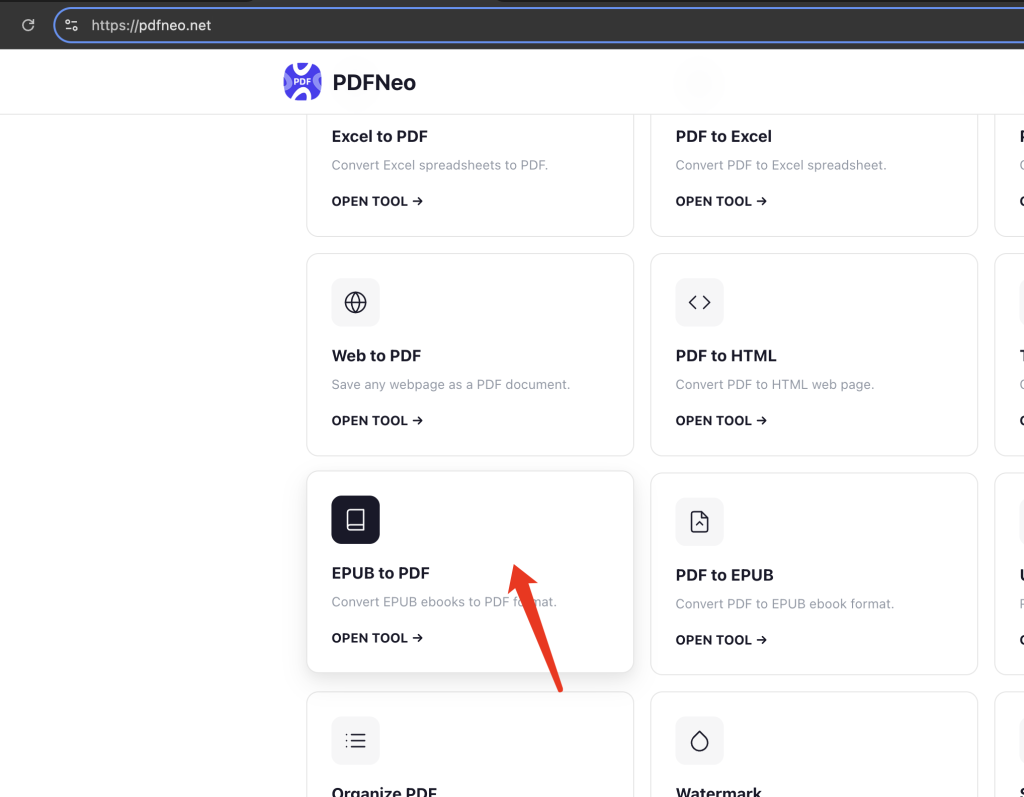
Task: Open the Excel to PDF tool link
Action: pyautogui.click(x=377, y=201)
